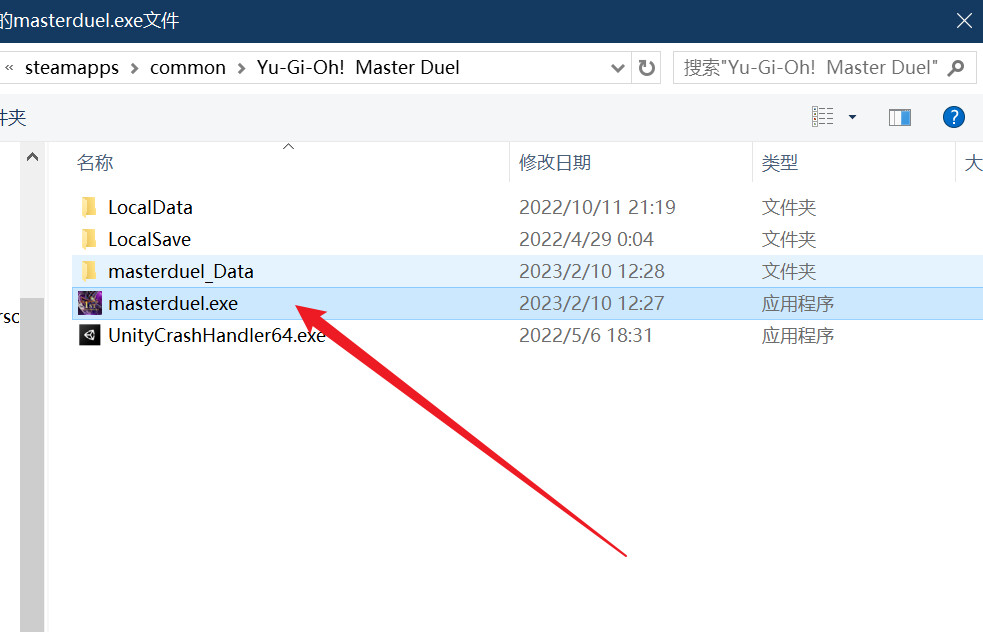
Task: Open the help question mark button
Action: [954, 117]
